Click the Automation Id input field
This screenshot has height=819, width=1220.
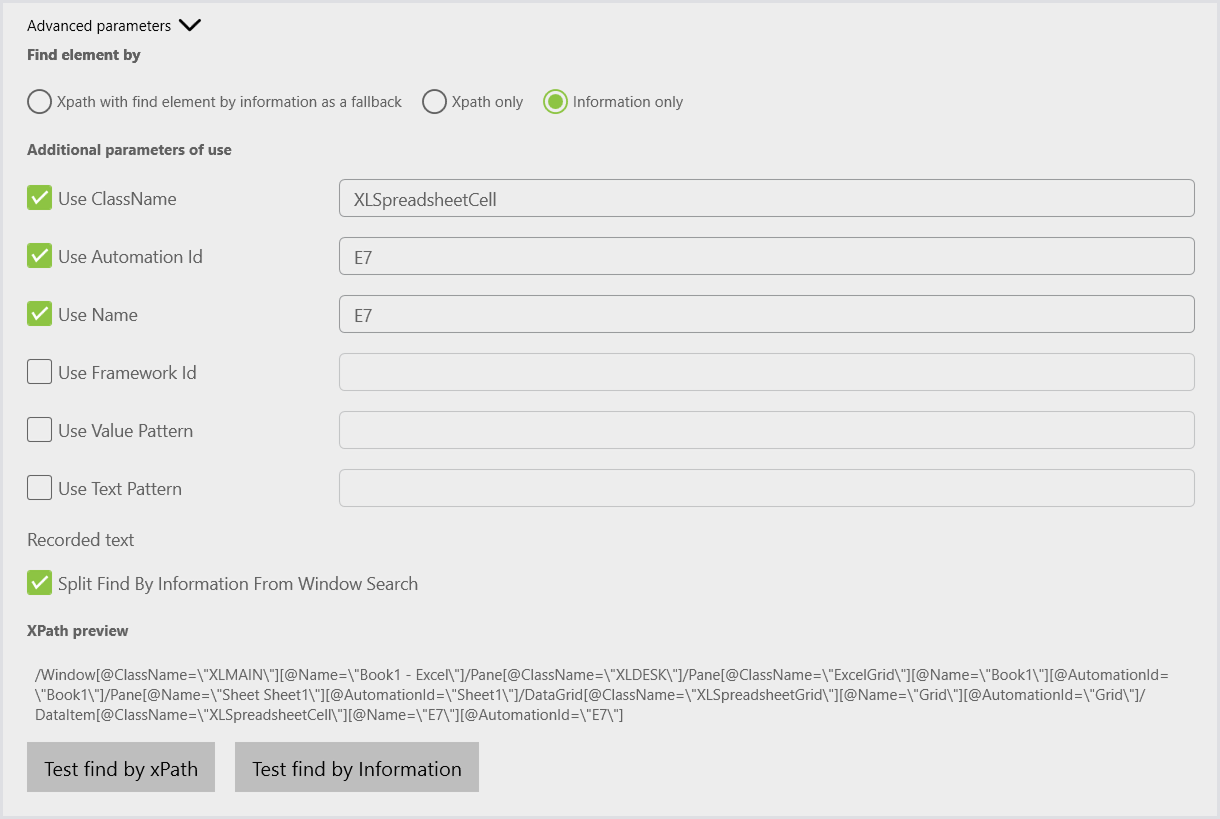(767, 256)
